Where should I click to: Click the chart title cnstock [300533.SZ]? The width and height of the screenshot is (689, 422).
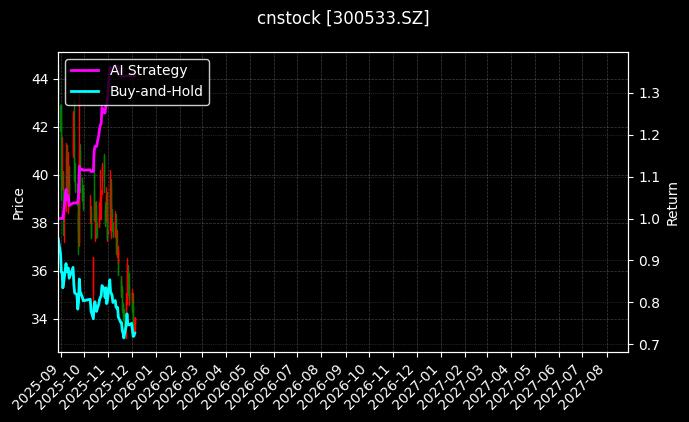[343, 18]
